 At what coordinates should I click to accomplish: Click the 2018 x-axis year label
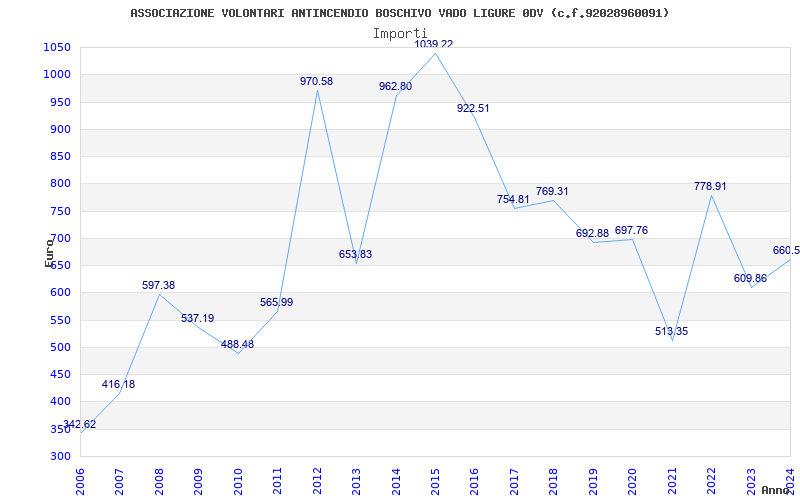[x=554, y=481]
